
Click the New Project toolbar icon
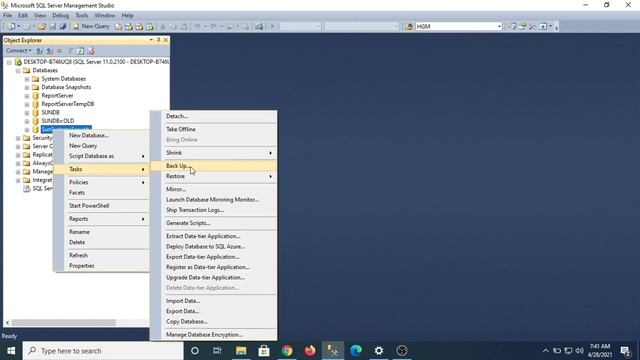11,26
